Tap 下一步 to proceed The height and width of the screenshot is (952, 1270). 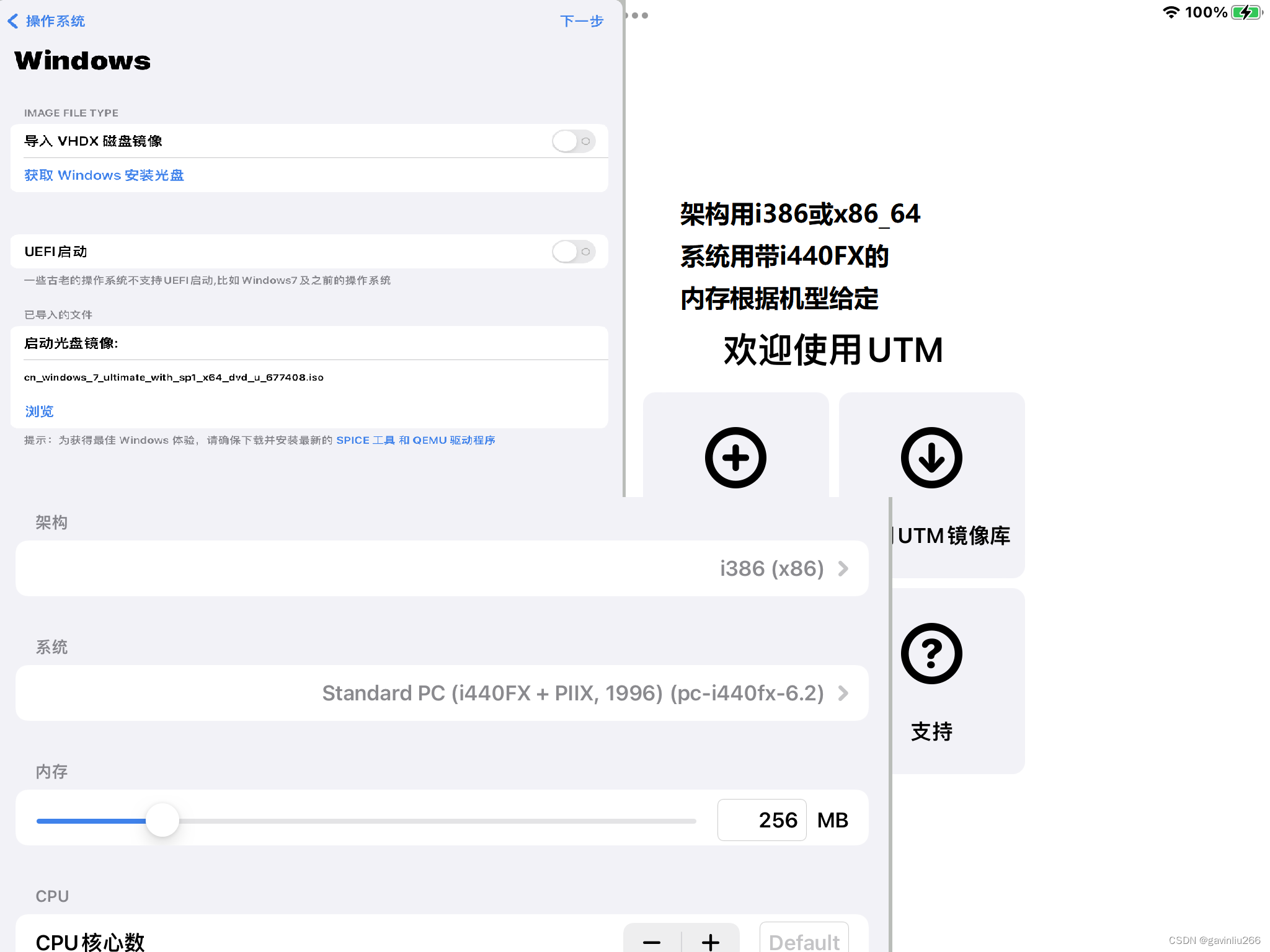point(581,21)
